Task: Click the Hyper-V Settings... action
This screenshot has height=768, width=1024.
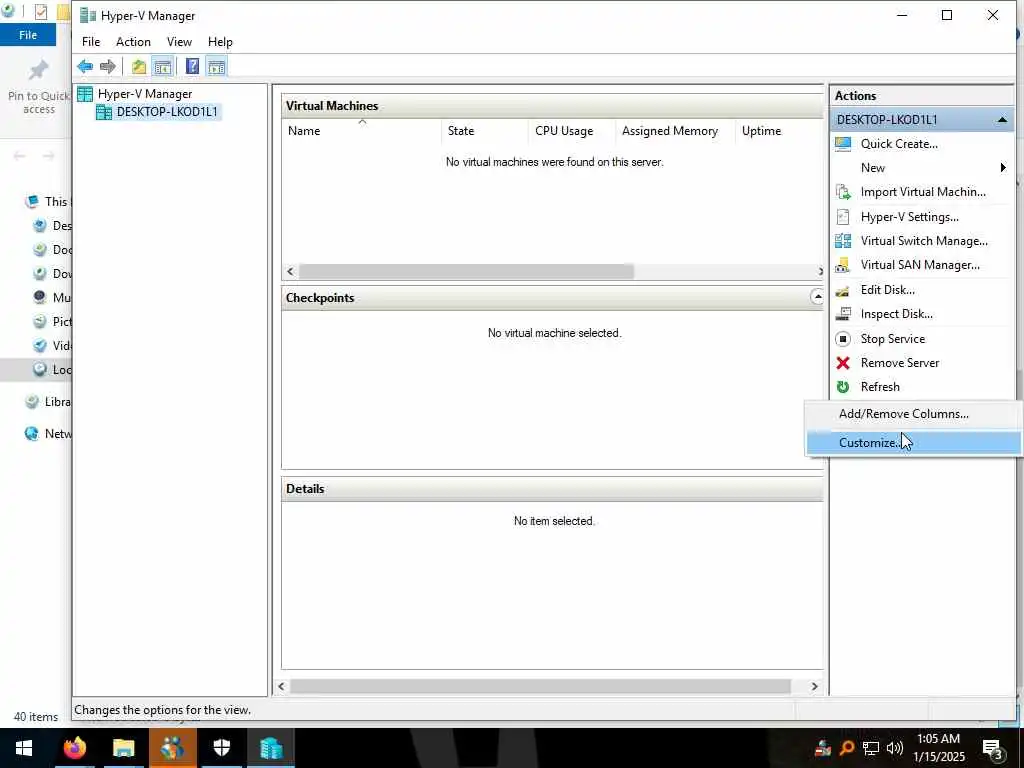Action: 909,217
